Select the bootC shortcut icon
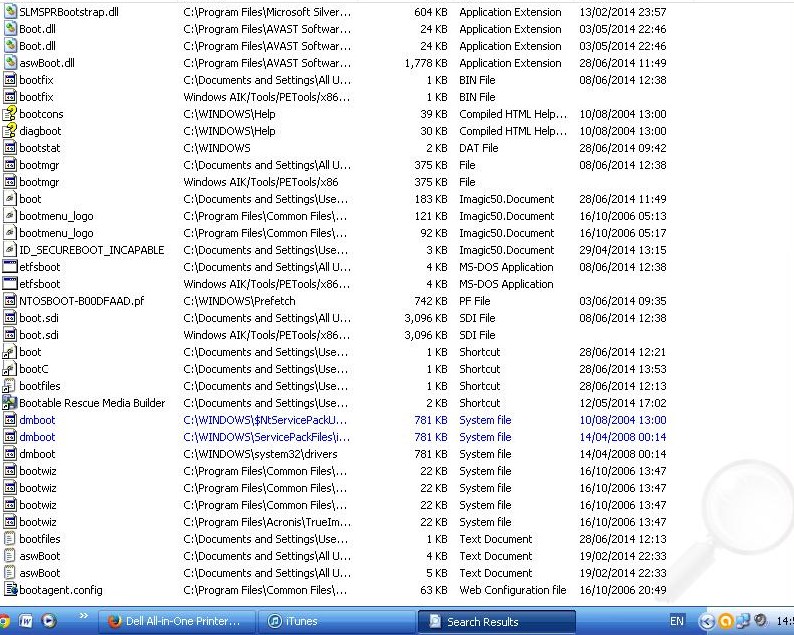Image resolution: width=794 pixels, height=635 pixels. [10, 369]
